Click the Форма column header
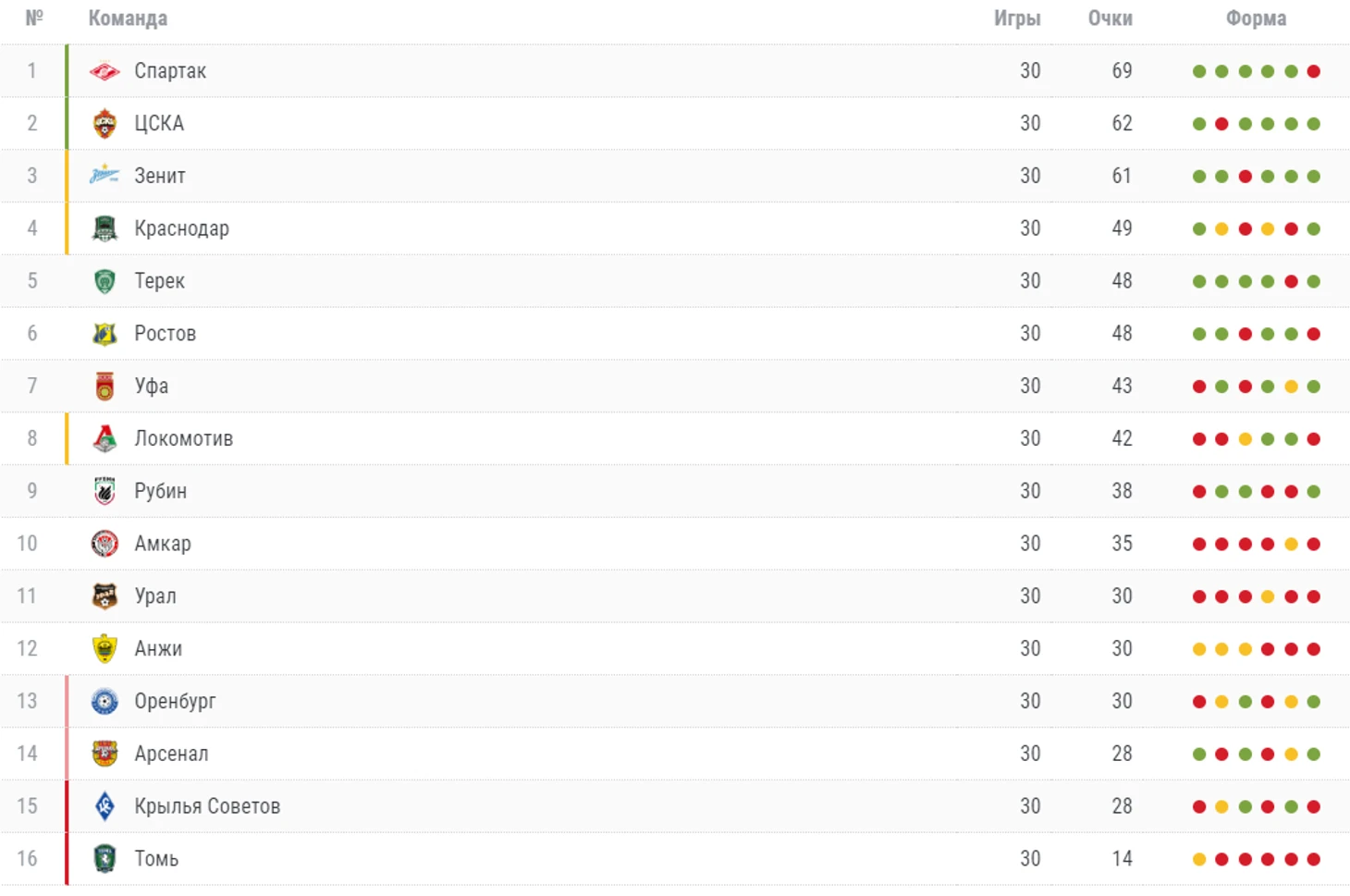 pyautogui.click(x=1256, y=18)
